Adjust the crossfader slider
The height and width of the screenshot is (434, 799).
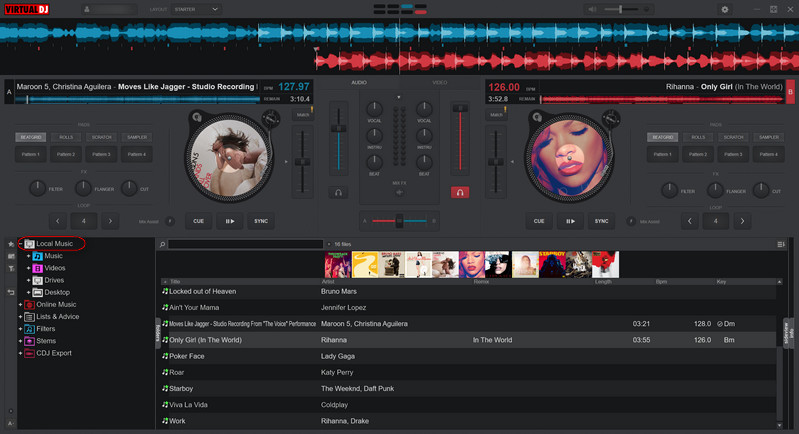(x=400, y=221)
